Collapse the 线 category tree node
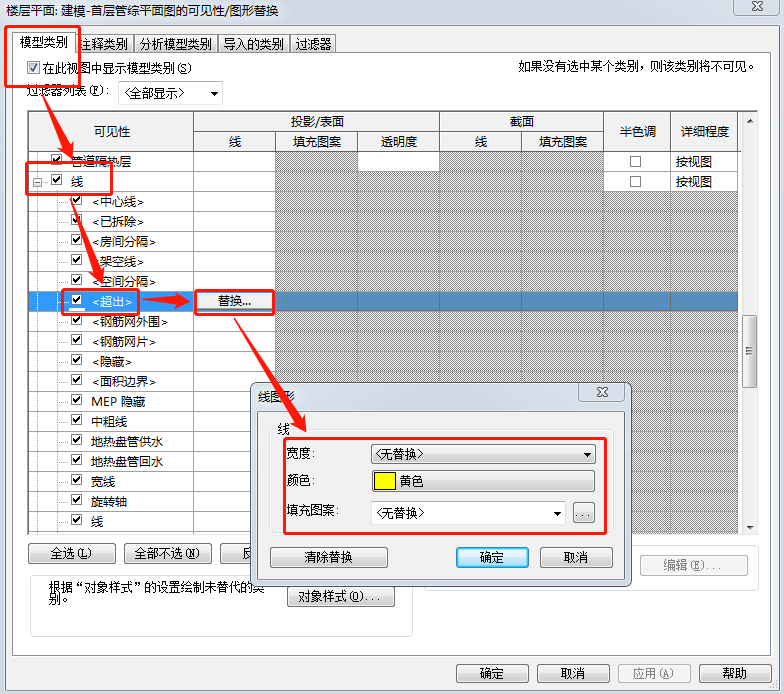784x694 pixels. point(37,182)
